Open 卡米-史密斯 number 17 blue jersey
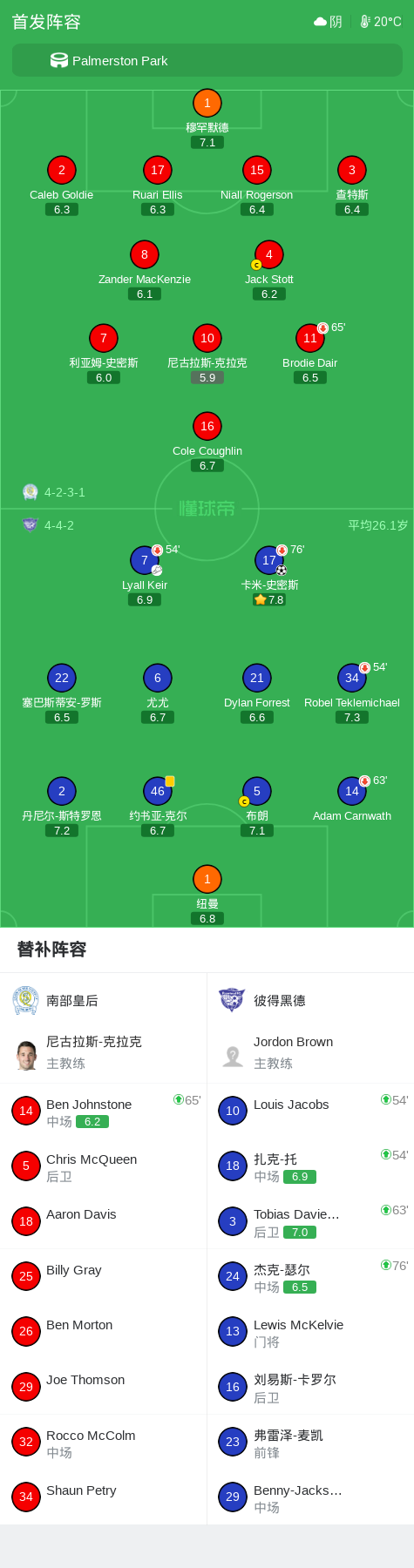The height and width of the screenshot is (1568, 414). click(269, 560)
